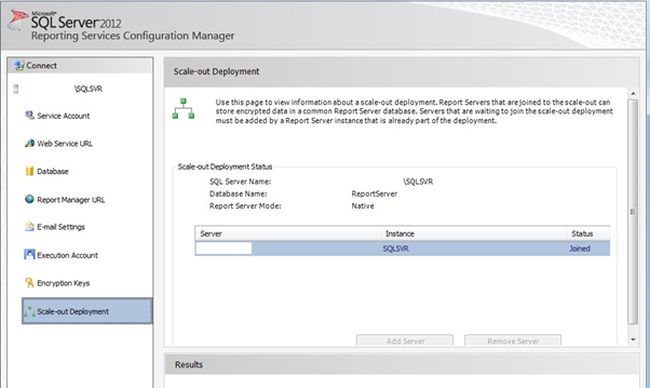Click the Encryption Keys key icon

(29, 283)
